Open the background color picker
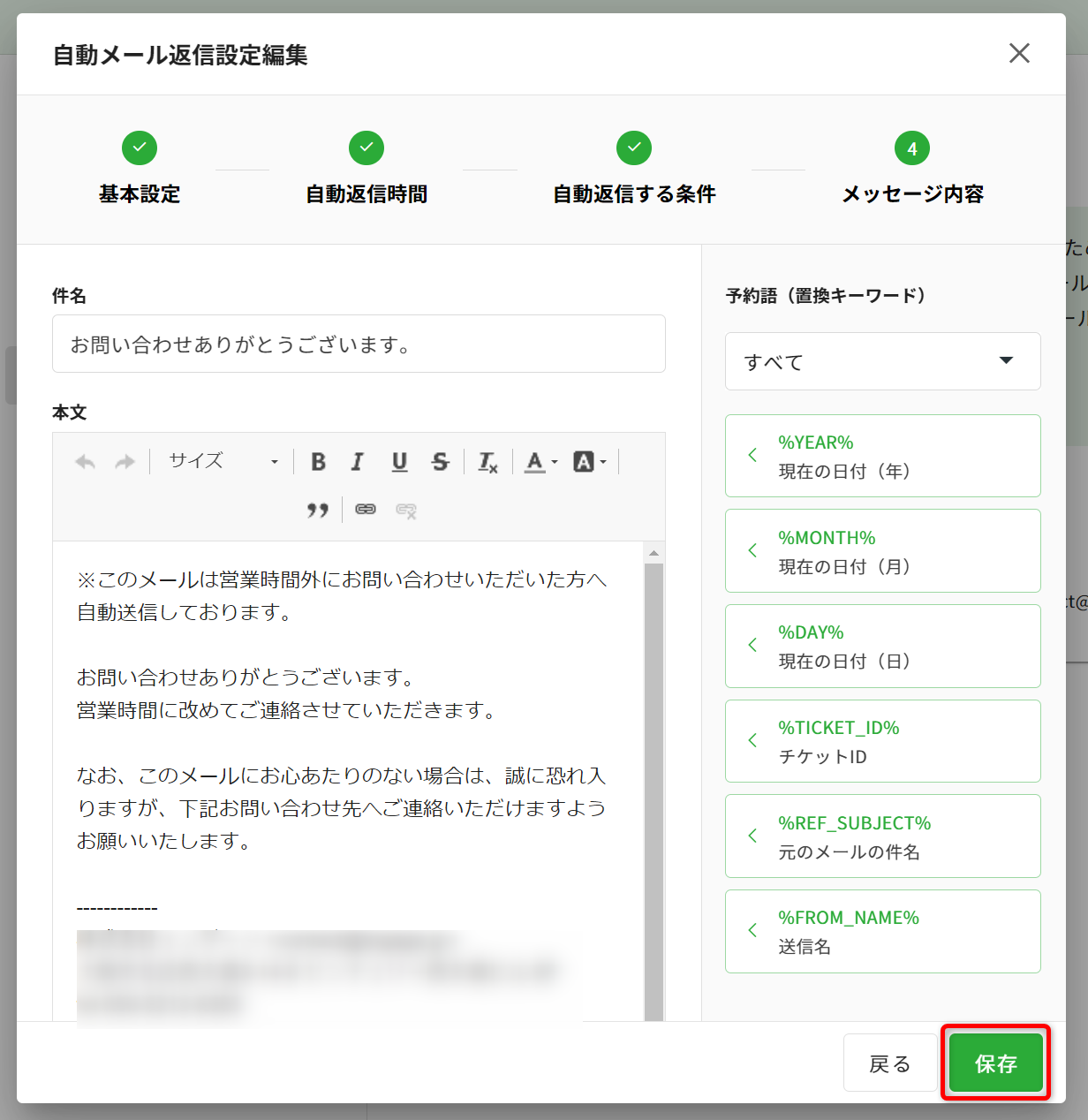Screen dimensions: 1088x1120 [x=589, y=462]
